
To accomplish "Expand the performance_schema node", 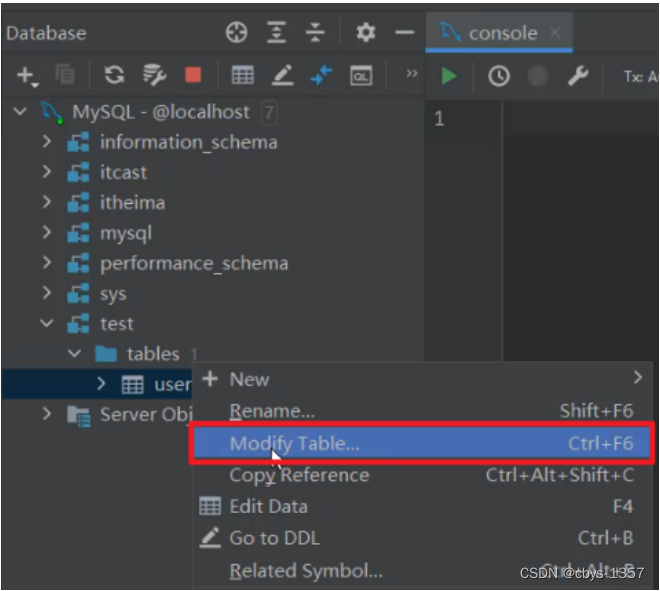I will click(x=47, y=264).
